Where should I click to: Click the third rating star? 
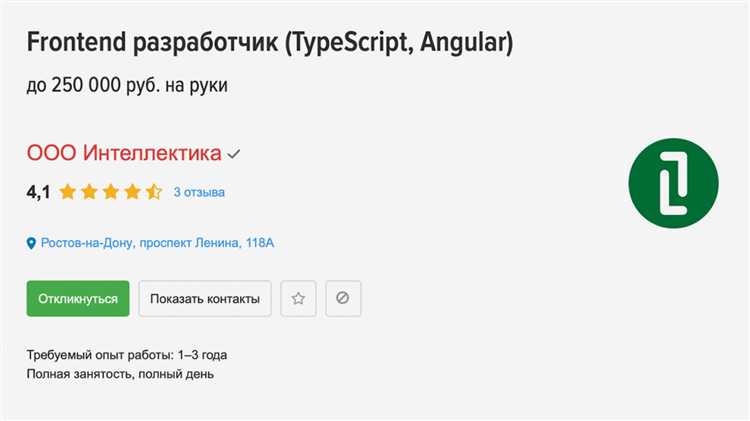111,192
